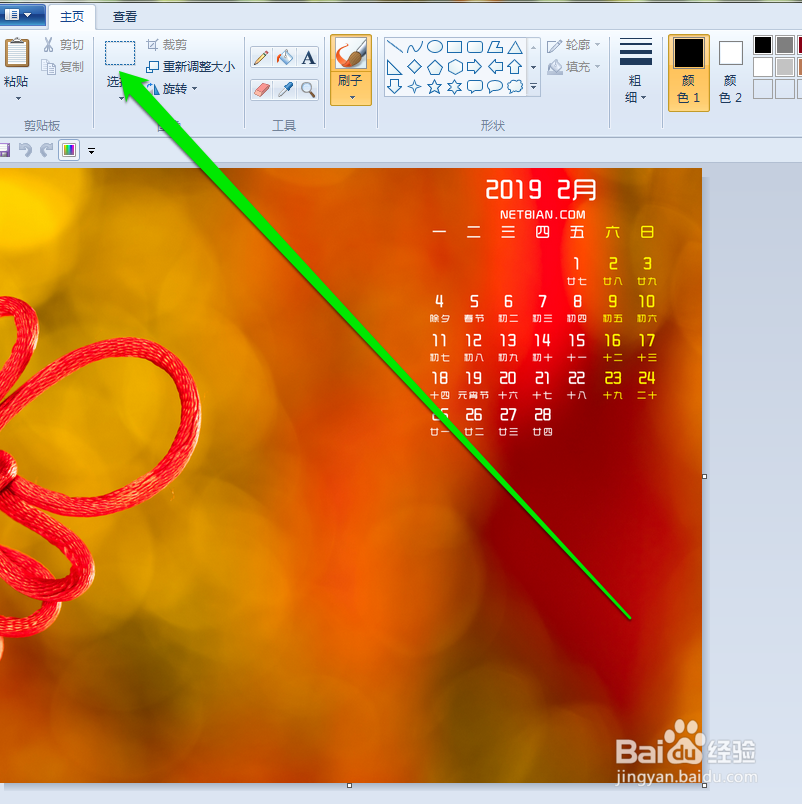Click the canvas bottom-edge resize handle
This screenshot has height=804, width=802.
(x=349, y=786)
